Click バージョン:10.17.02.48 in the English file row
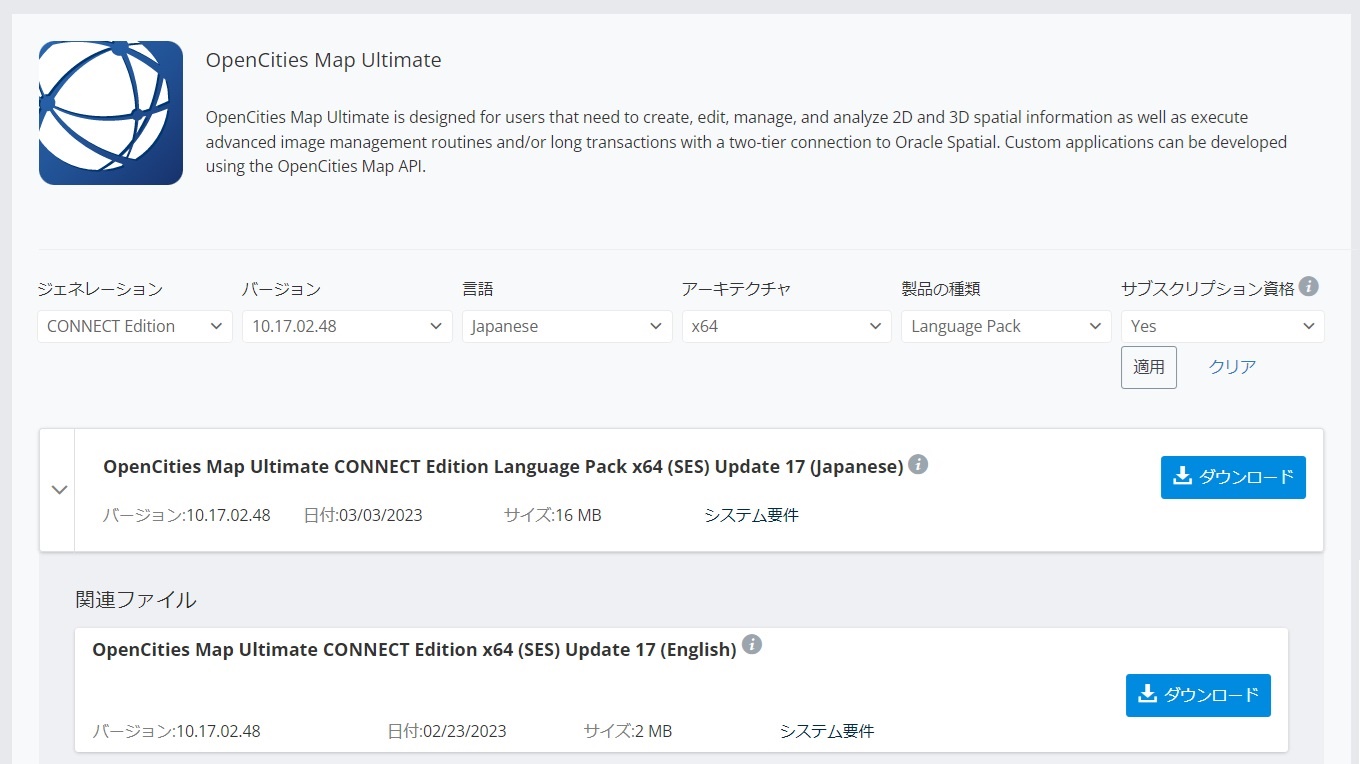This screenshot has height=764, width=1360. 176,732
